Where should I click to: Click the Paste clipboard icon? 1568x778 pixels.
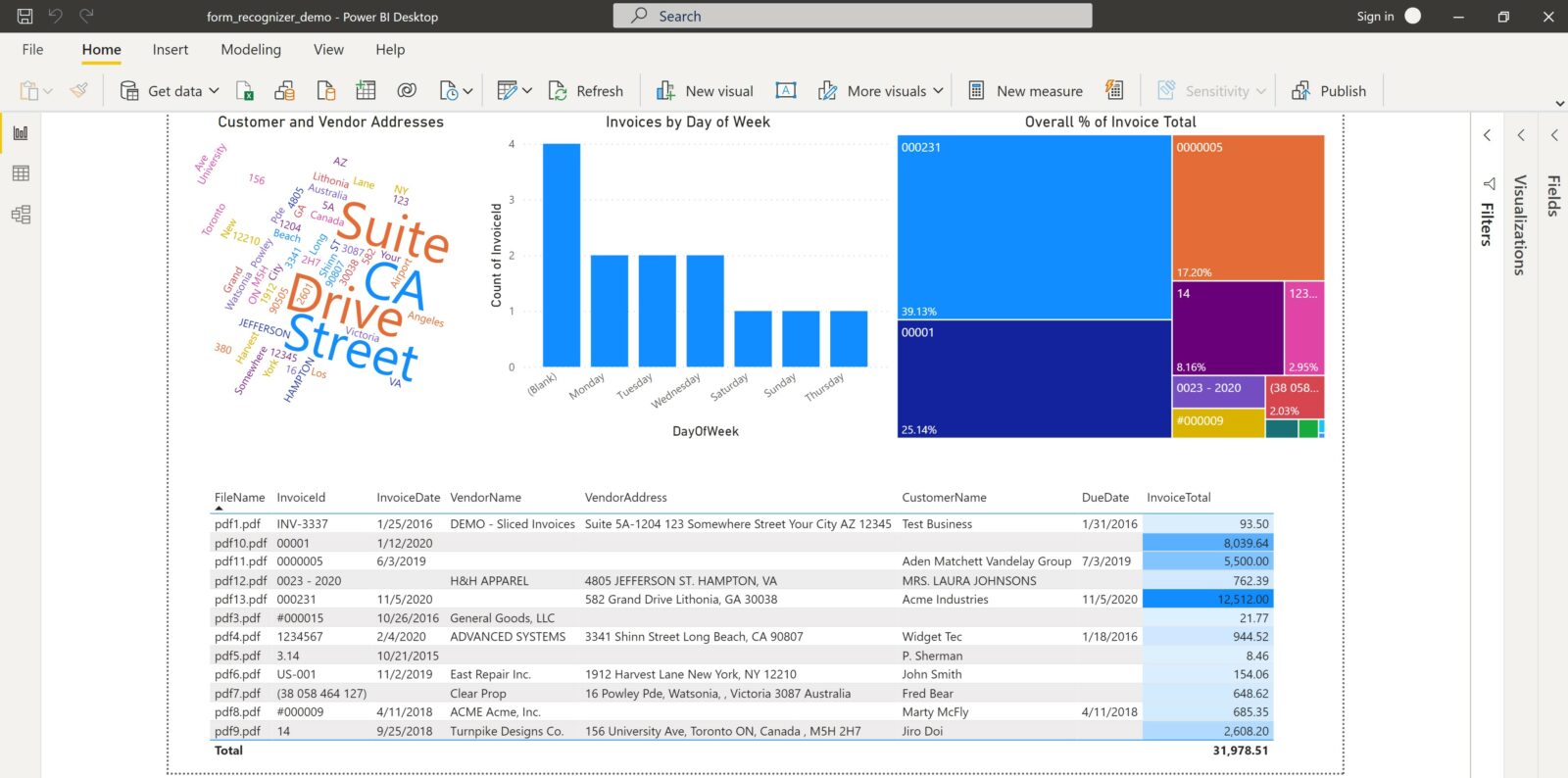coord(29,91)
